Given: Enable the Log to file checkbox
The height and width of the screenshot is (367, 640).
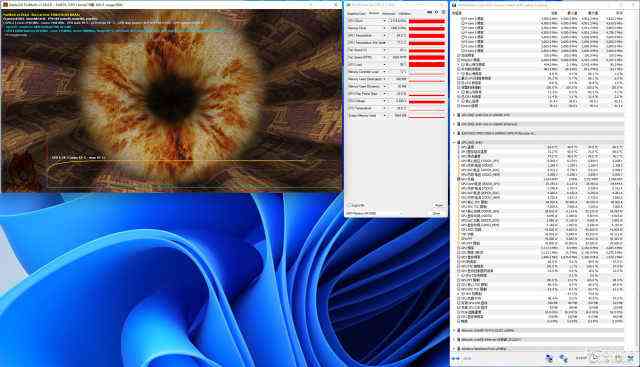Looking at the screenshot, I should click(x=349, y=205).
